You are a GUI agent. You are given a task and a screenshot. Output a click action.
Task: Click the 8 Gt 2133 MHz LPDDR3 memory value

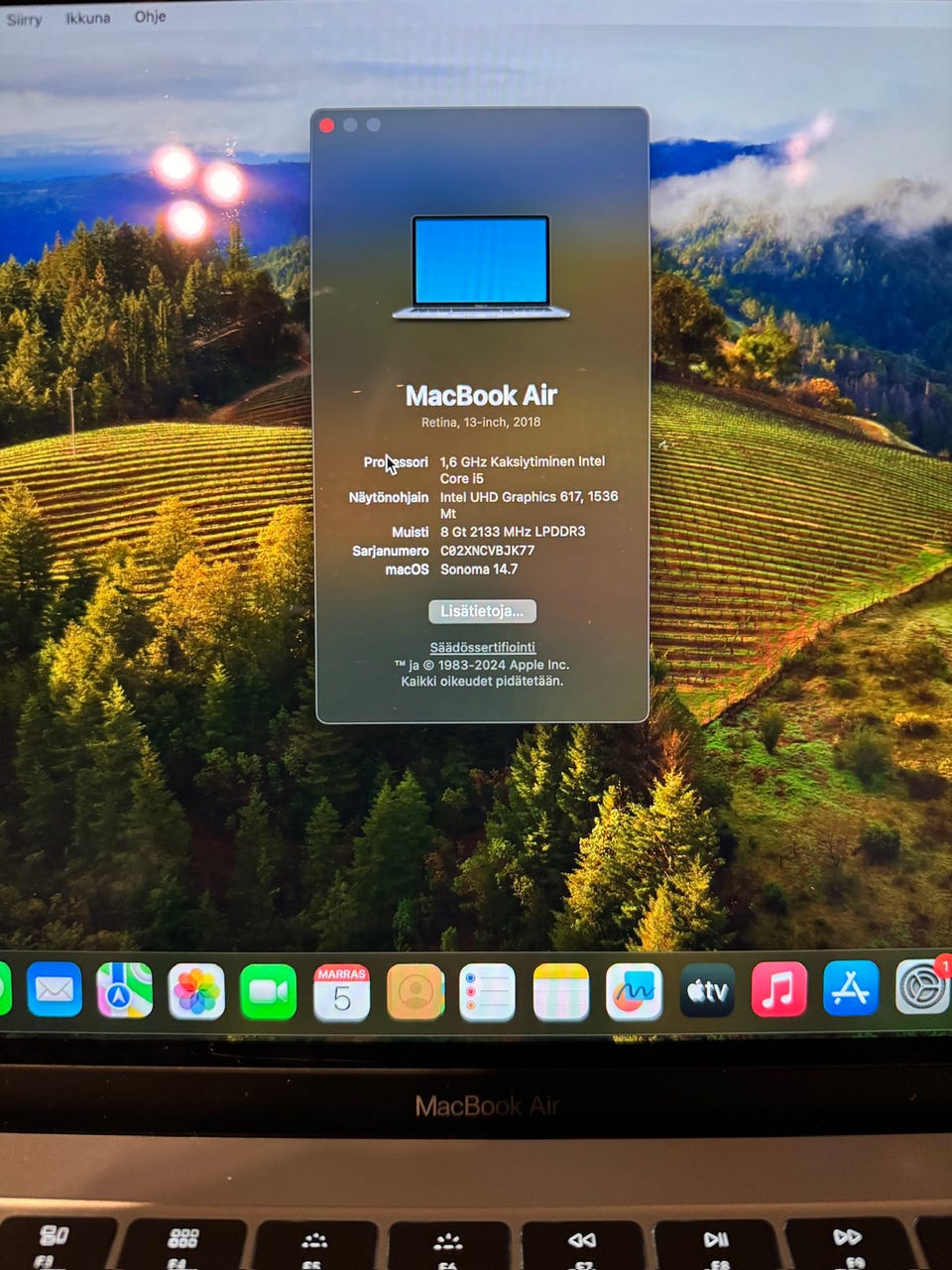(x=513, y=532)
